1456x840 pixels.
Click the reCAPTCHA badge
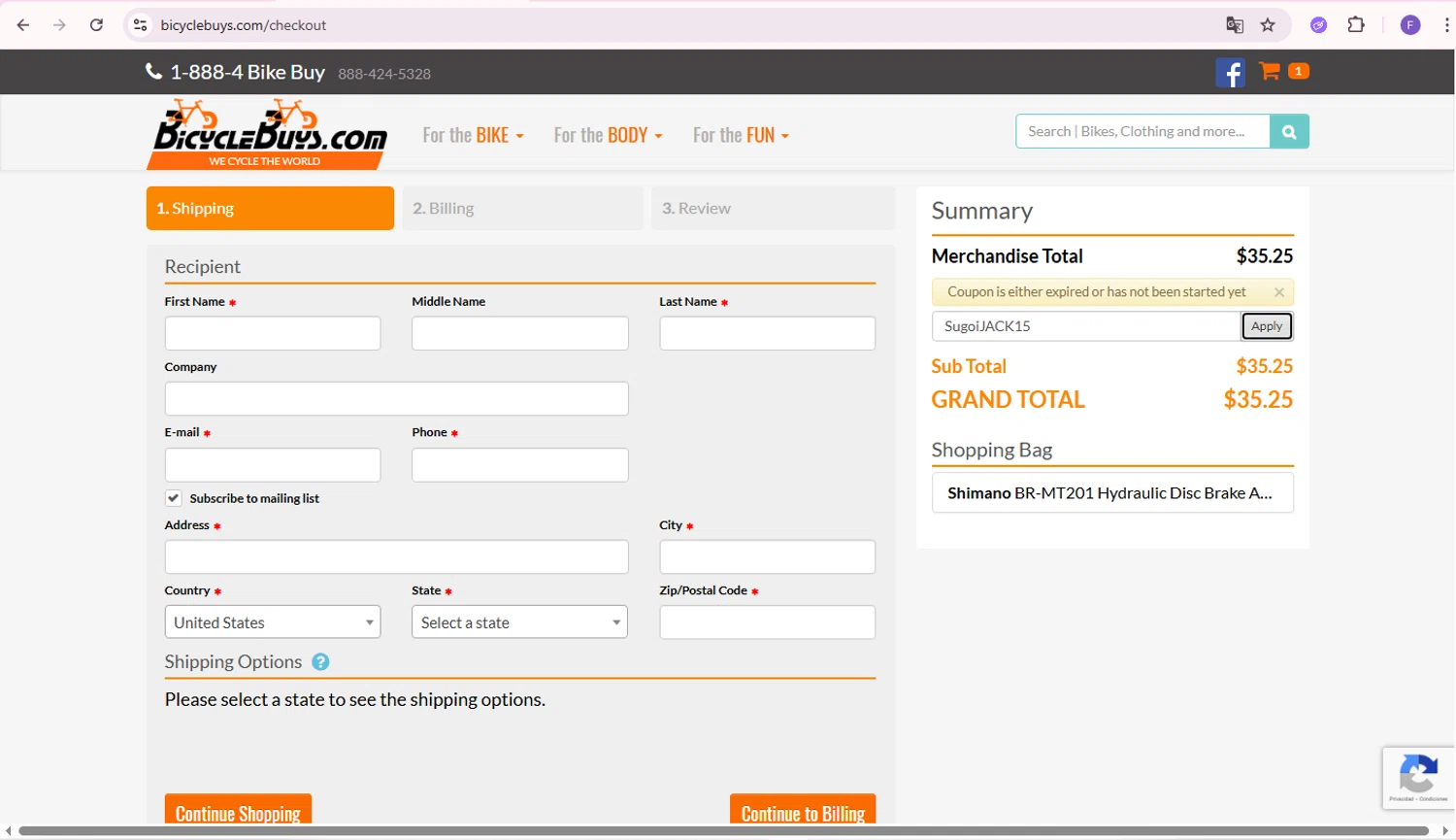pyautogui.click(x=1419, y=777)
